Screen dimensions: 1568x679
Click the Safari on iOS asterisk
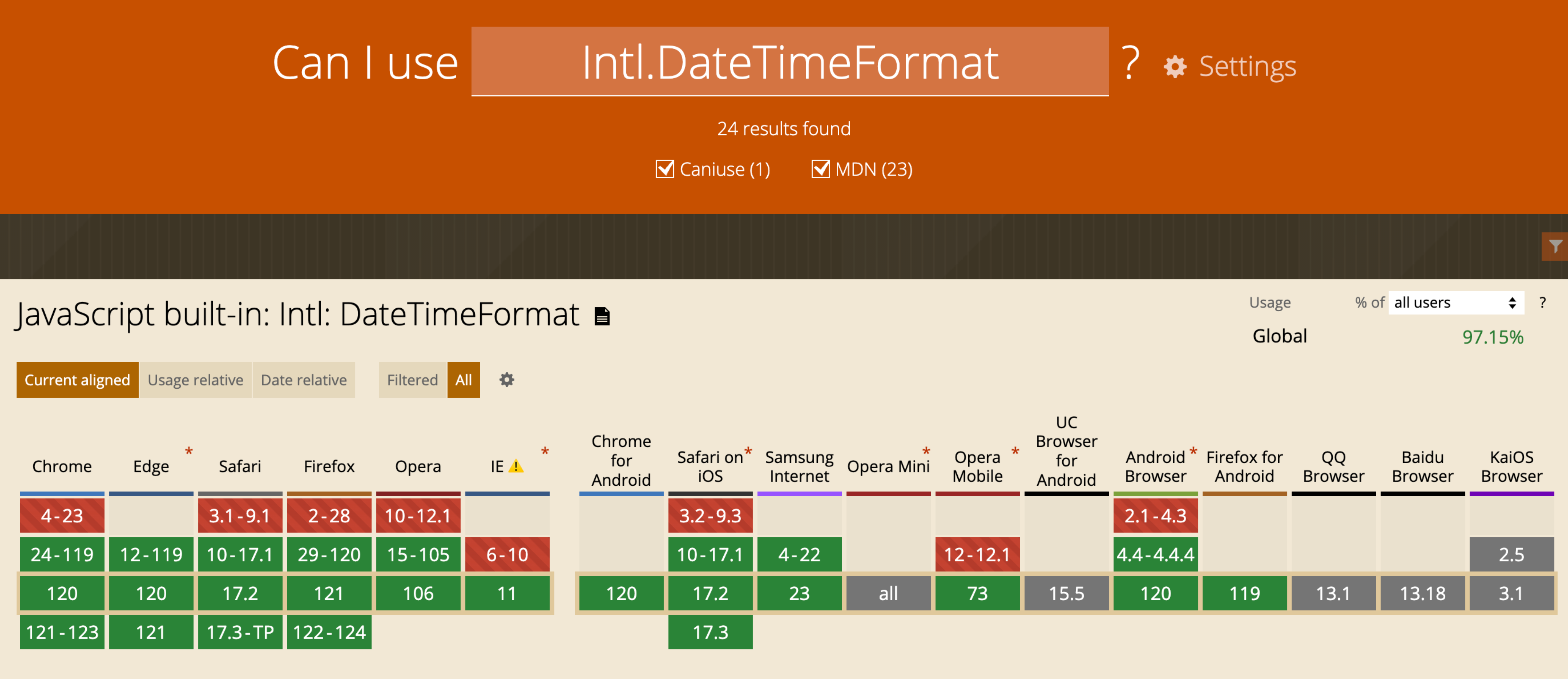pos(748,452)
